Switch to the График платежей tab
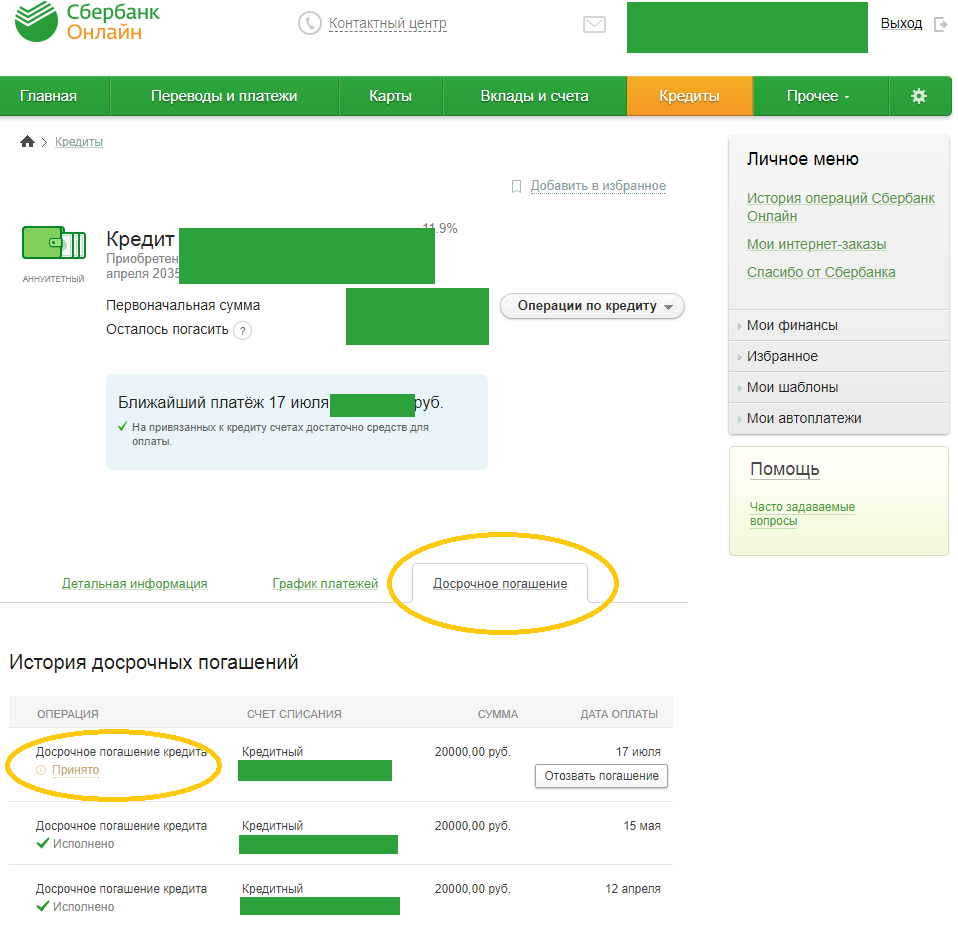This screenshot has height=926, width=958. pos(325,583)
